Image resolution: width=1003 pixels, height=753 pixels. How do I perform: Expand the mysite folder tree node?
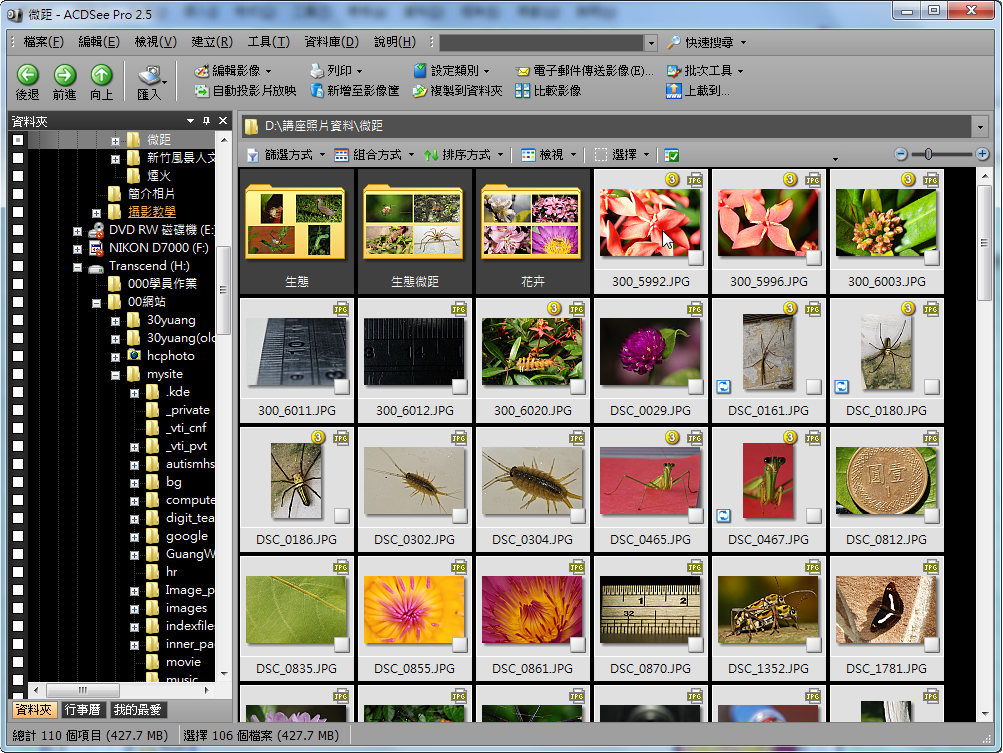[x=115, y=375]
